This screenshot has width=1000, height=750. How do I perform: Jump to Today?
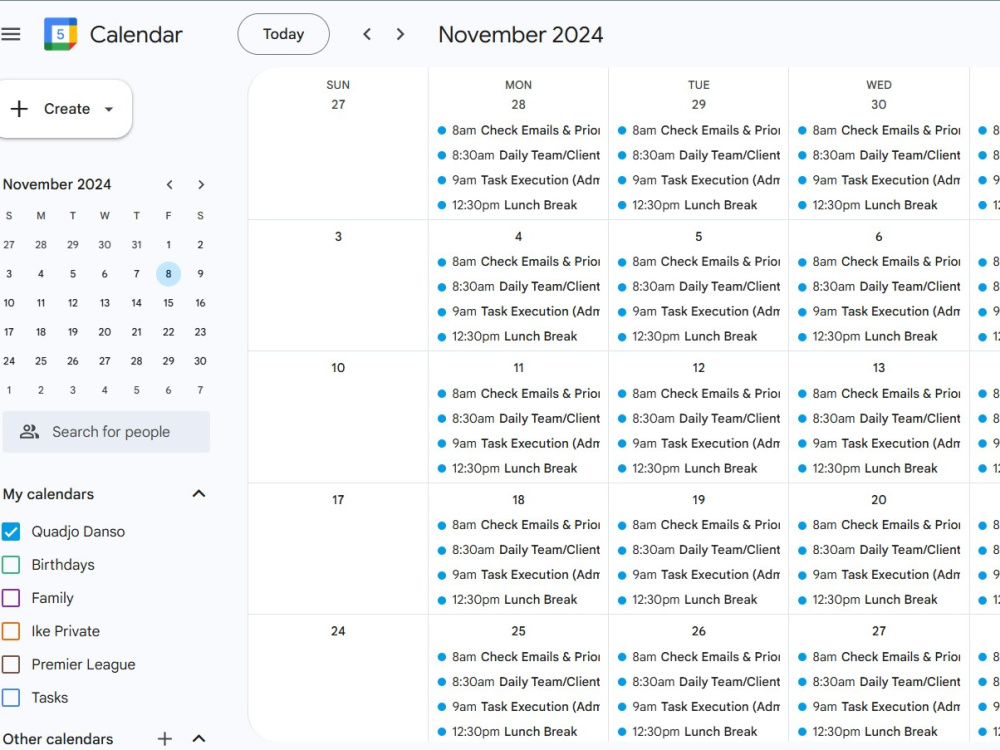284,34
